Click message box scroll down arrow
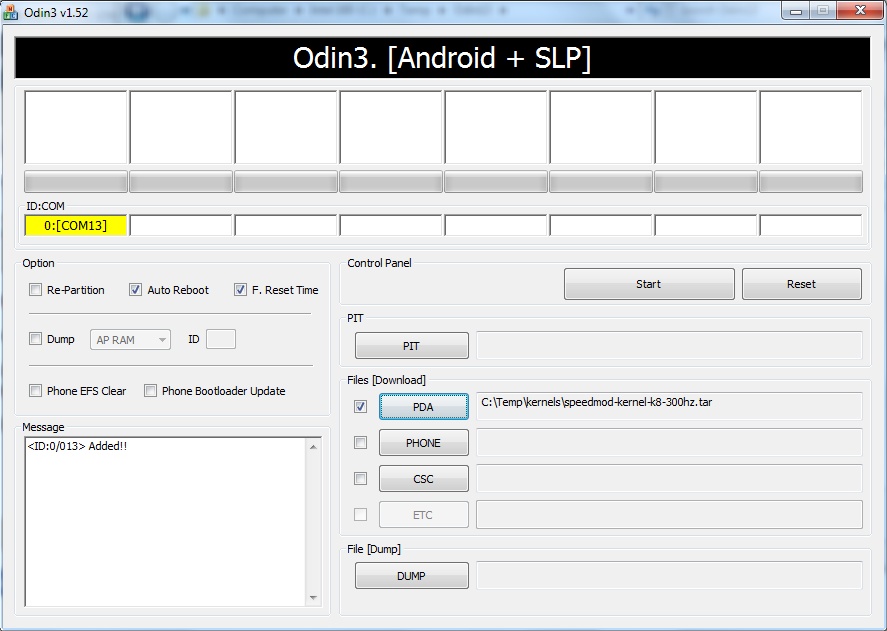Viewport: 887px width, 631px height. (x=313, y=598)
